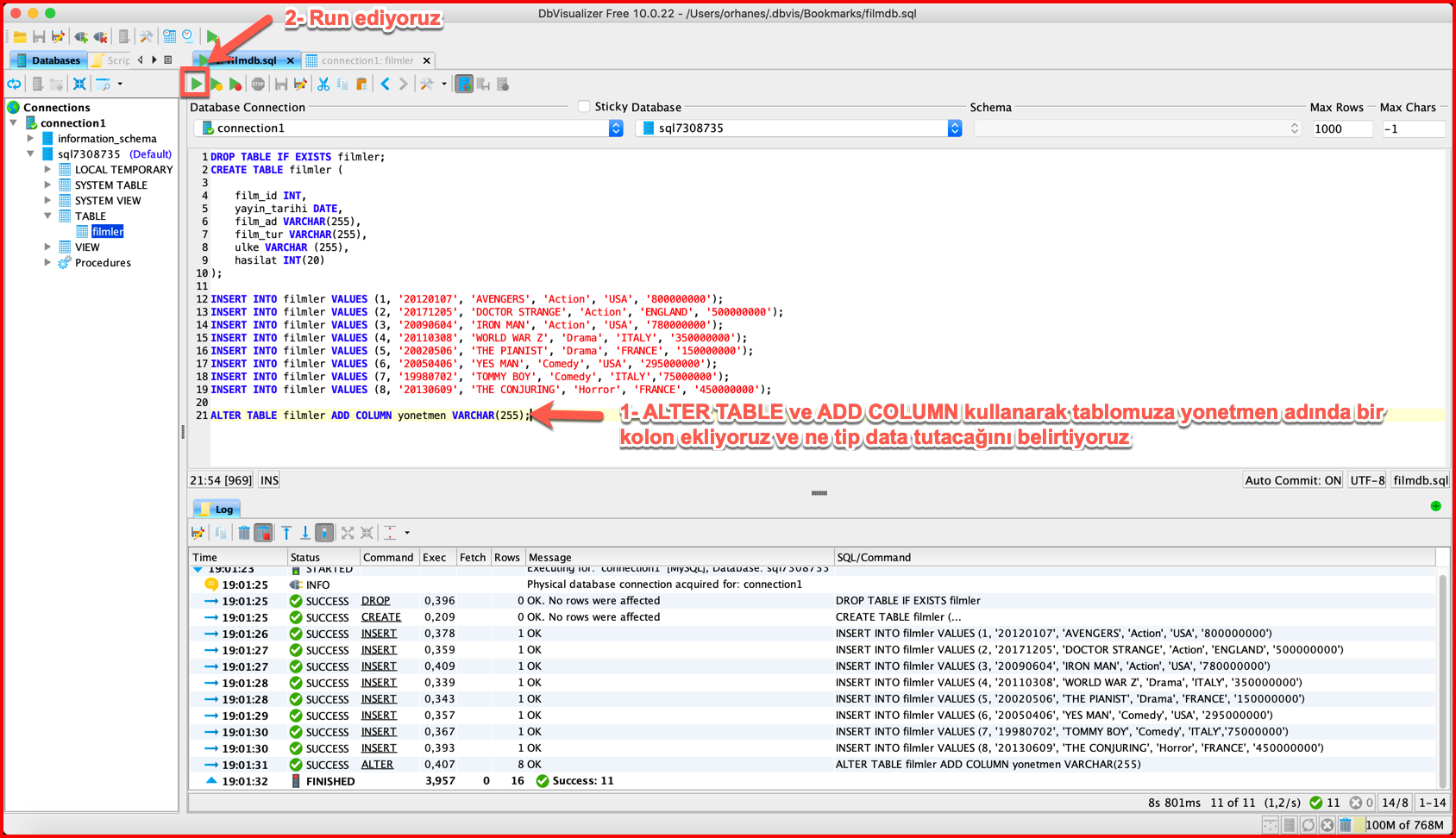Select the filmler table in the tree

[107, 231]
